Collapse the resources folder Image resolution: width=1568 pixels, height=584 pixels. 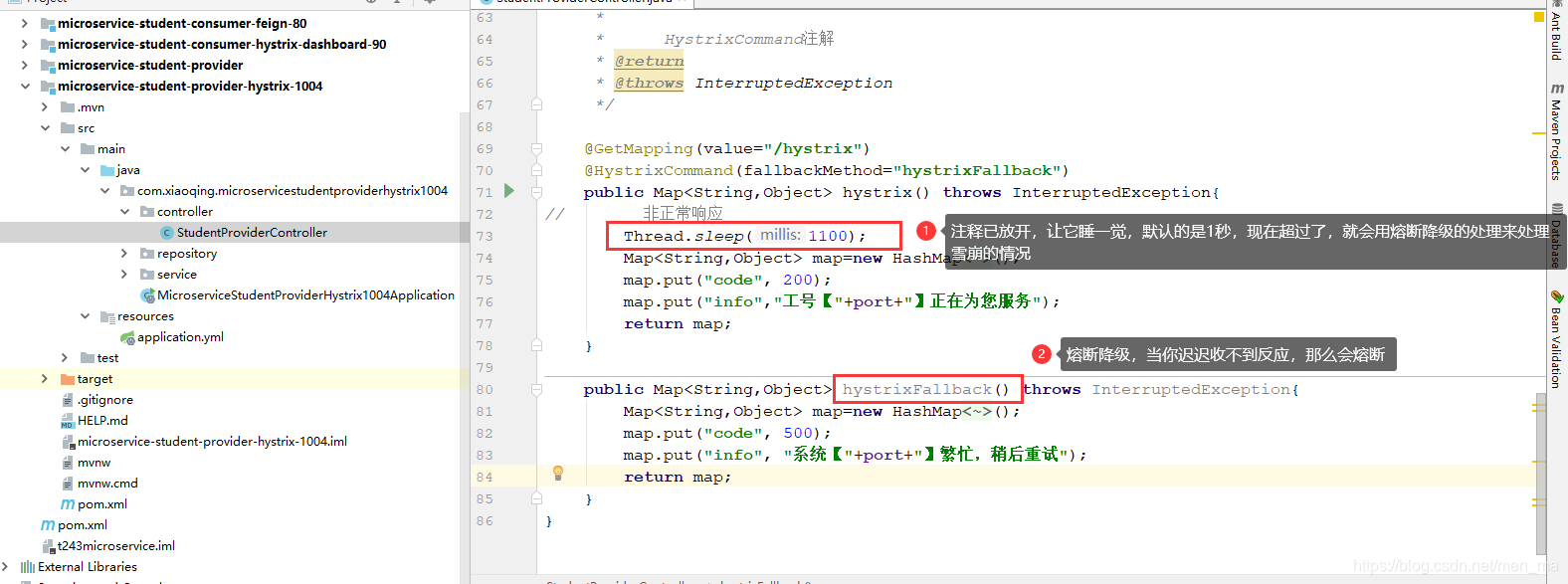click(85, 315)
